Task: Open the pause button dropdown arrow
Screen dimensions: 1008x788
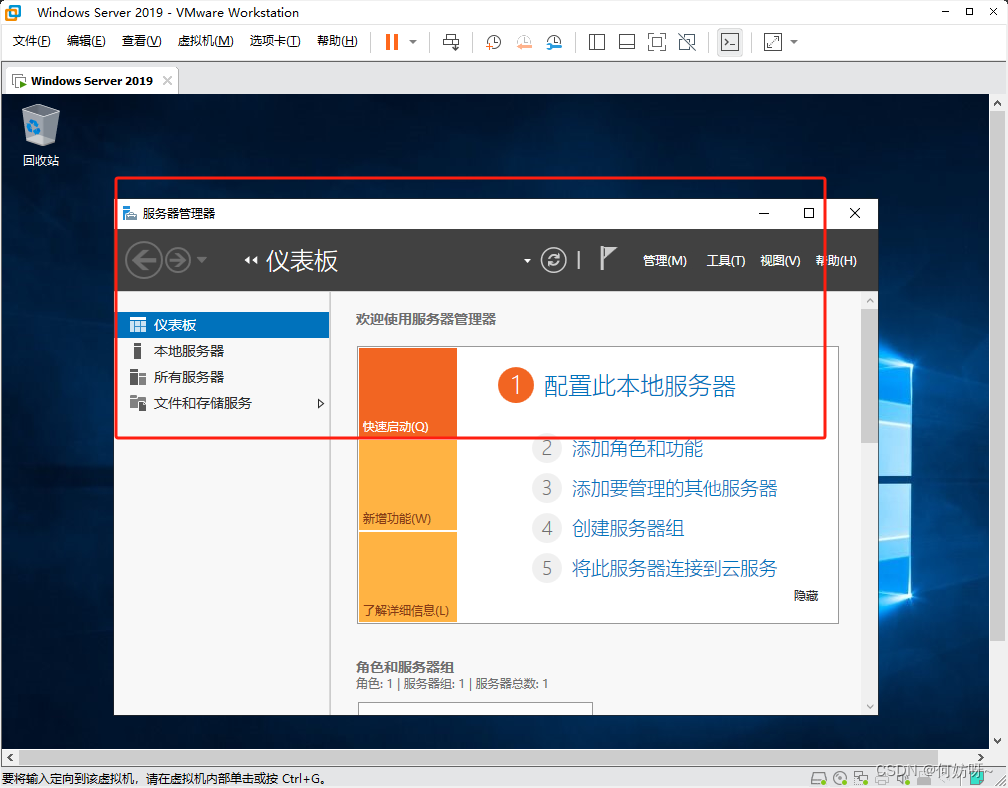Action: pos(413,42)
